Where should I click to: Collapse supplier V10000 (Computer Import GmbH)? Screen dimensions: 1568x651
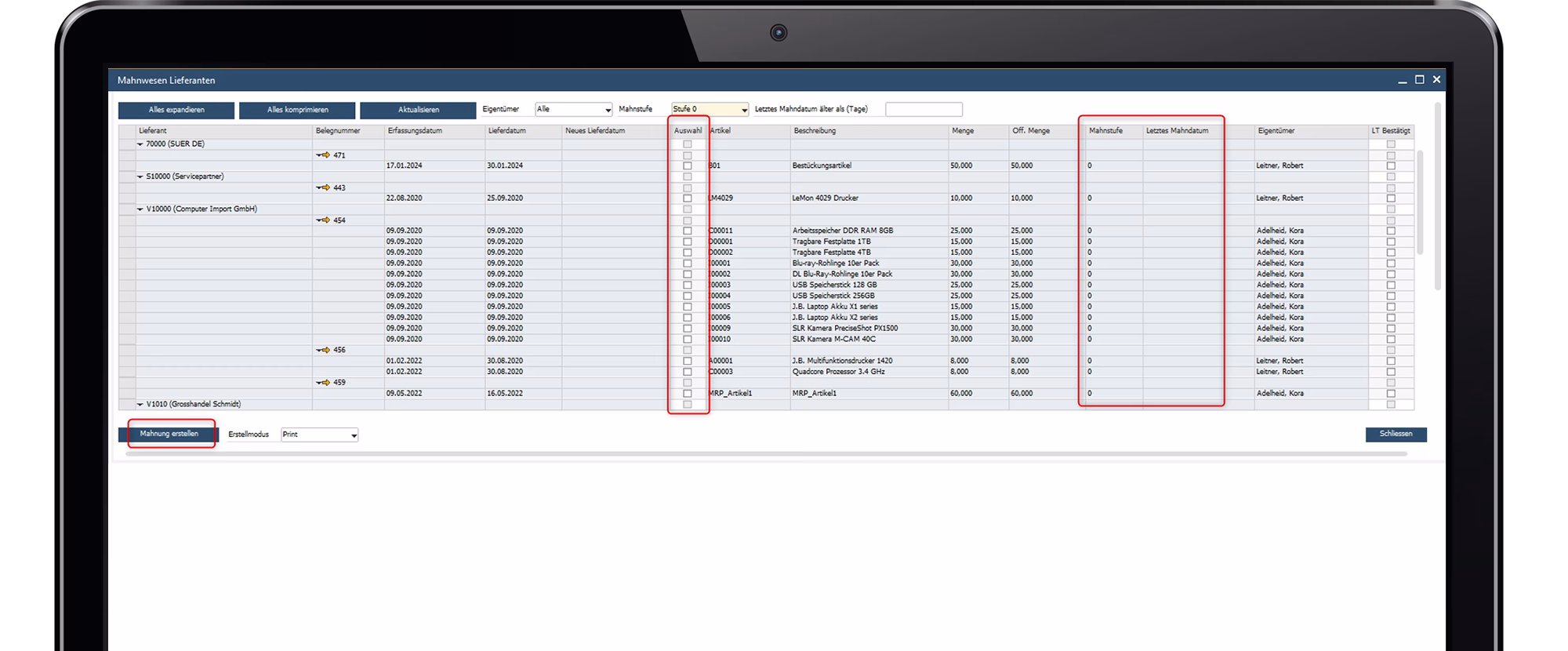pos(140,209)
